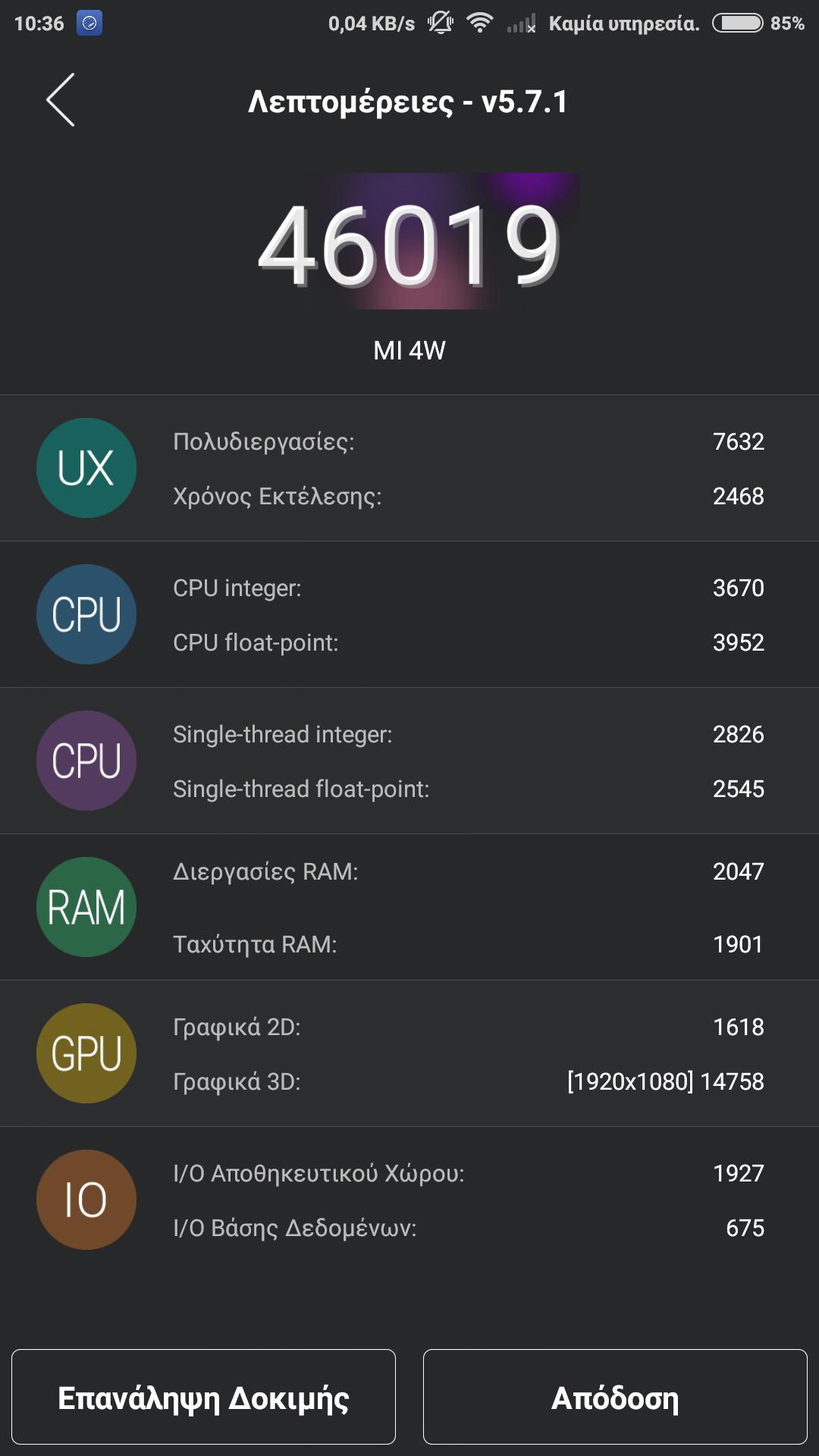The height and width of the screenshot is (1456, 819).
Task: Tap the Γραφικά 3D result row
Action: pos(468,1081)
